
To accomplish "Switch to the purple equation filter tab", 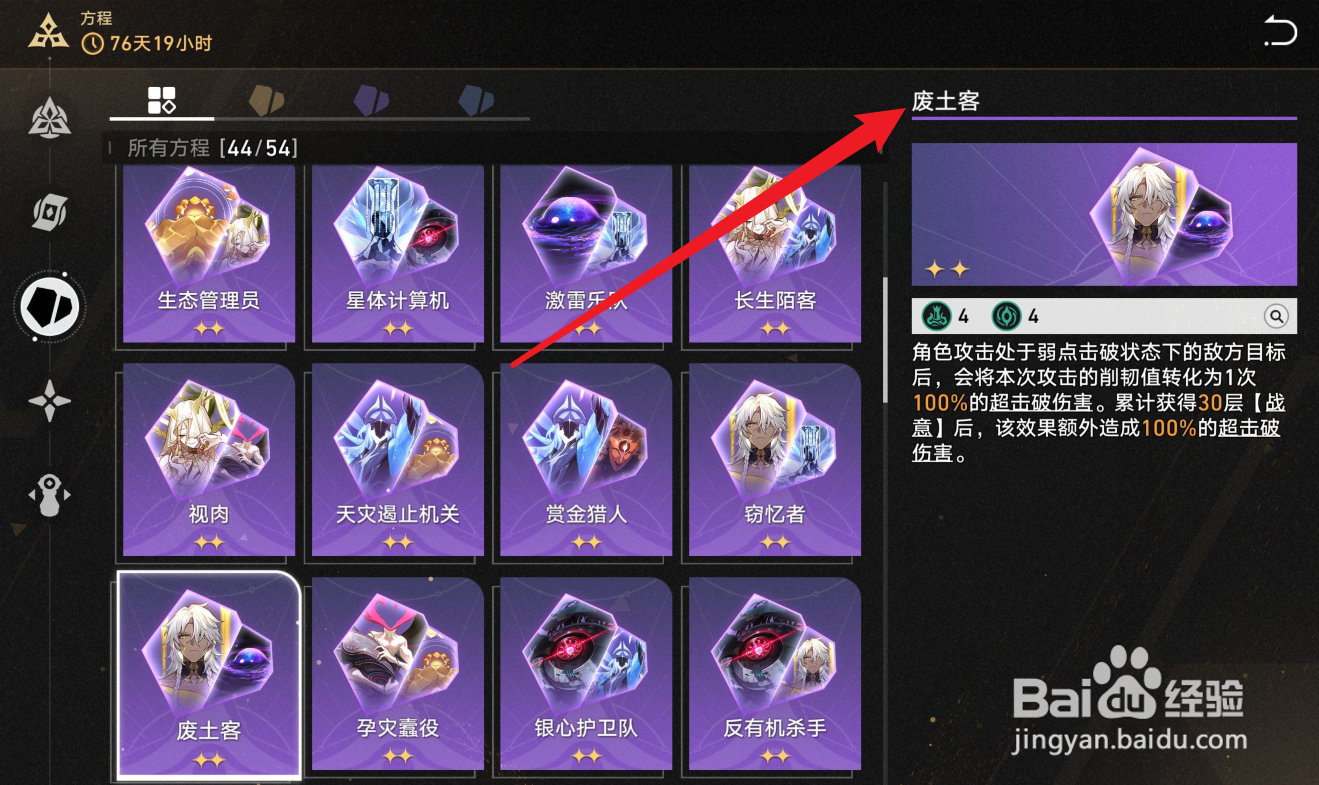I will pos(372,99).
